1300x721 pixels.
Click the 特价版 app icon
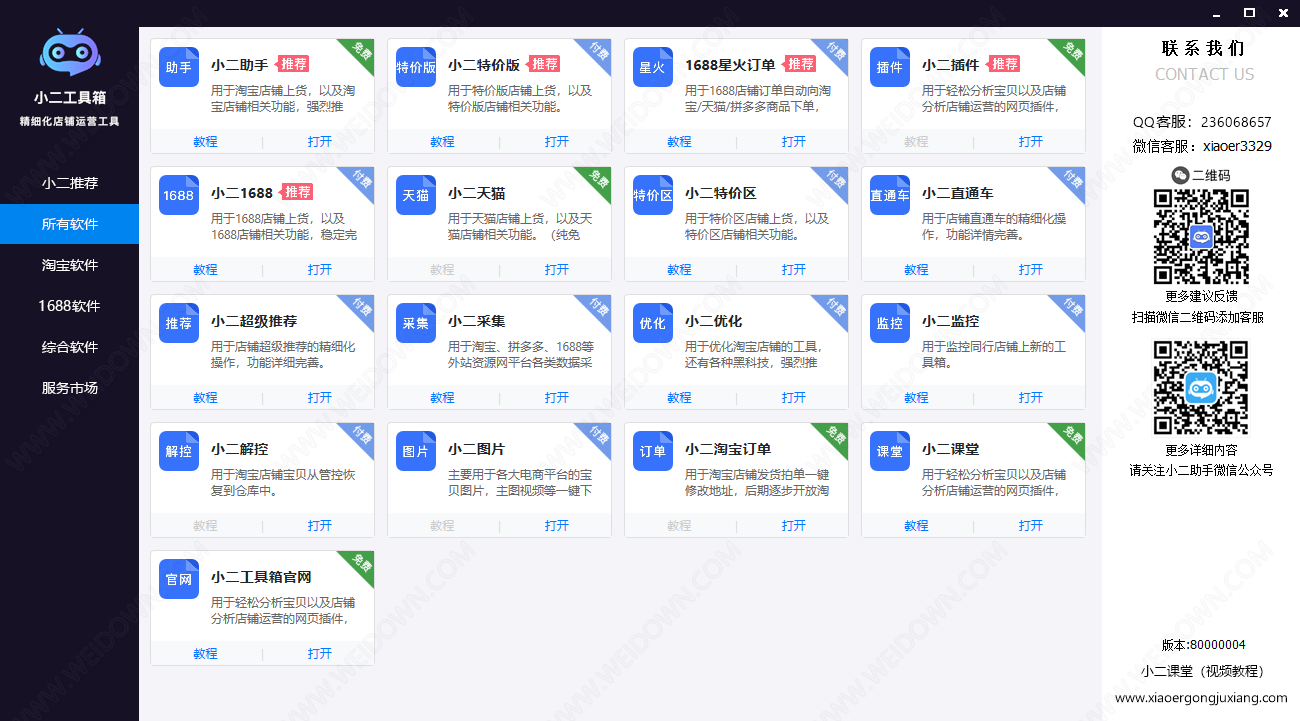[x=416, y=67]
